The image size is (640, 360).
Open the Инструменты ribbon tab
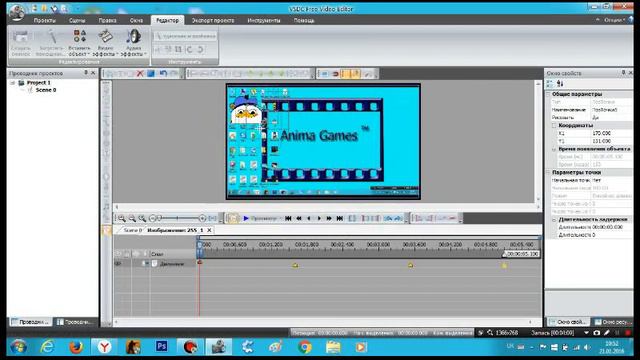pos(264,20)
